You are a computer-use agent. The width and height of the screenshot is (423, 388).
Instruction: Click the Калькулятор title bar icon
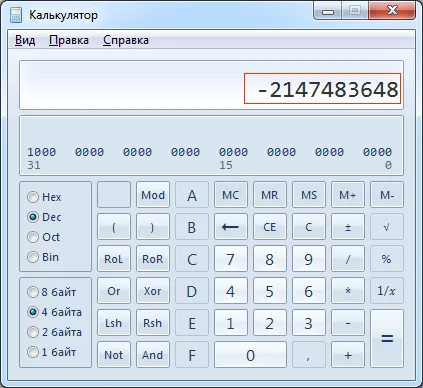pos(16,15)
